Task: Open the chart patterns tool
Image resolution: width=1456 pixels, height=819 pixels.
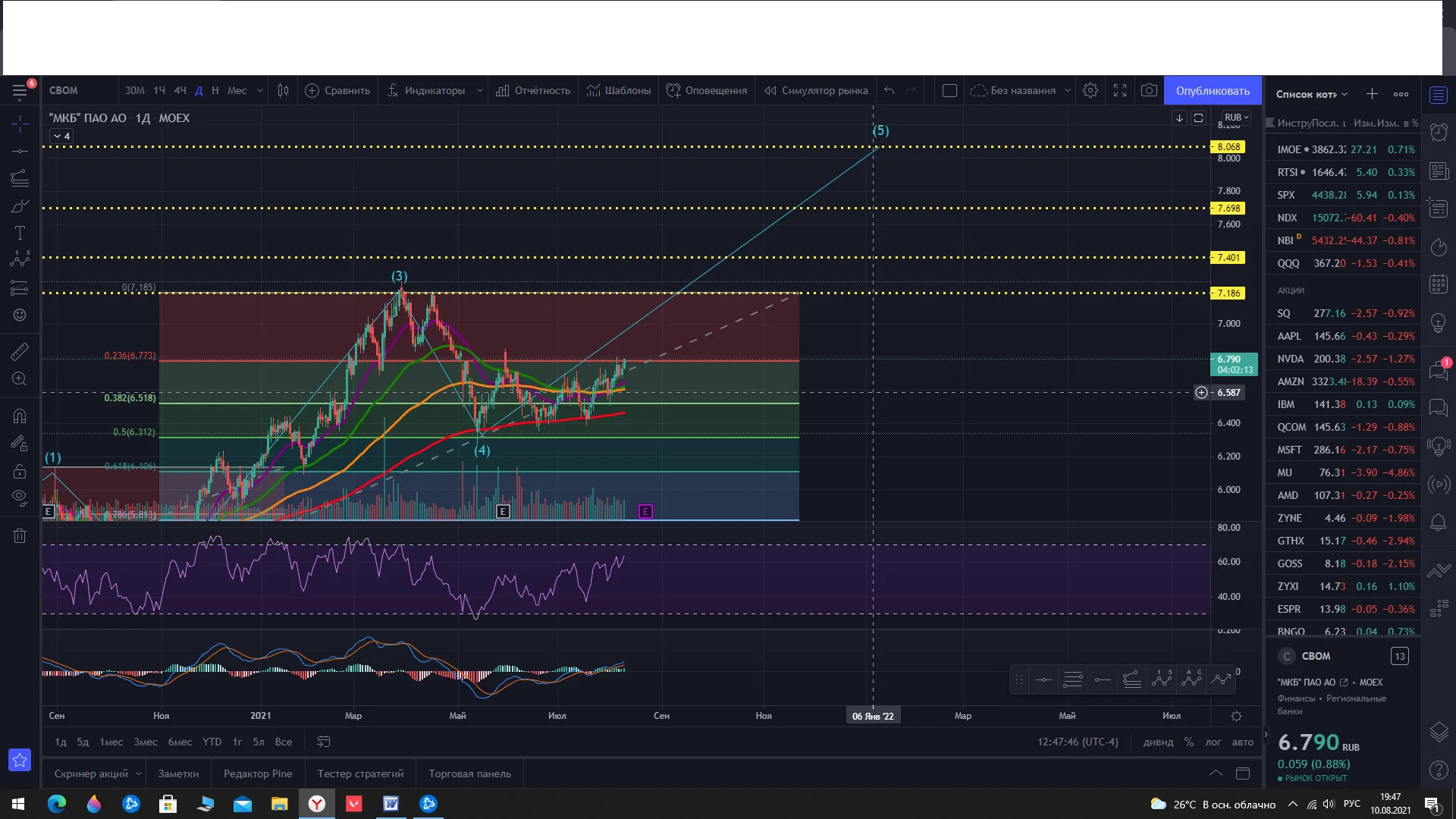Action: (20, 260)
